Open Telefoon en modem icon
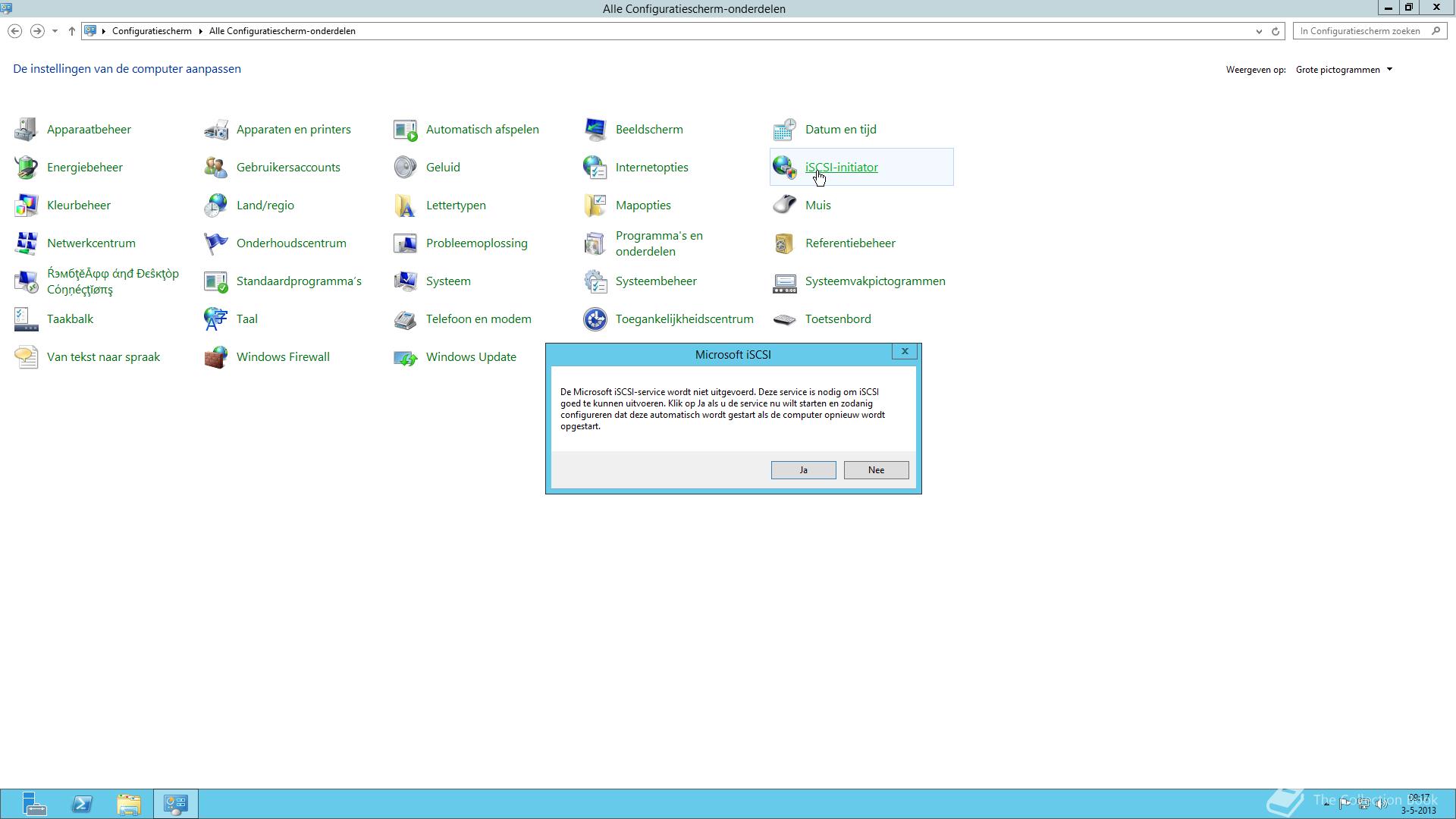This screenshot has width=1456, height=819. (405, 319)
